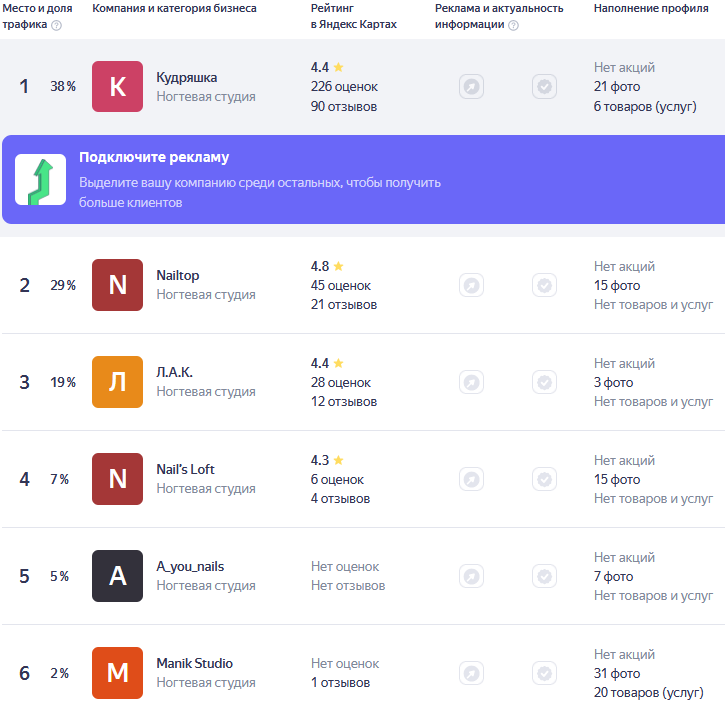Click '90 отзывов' in the Кудряшка row
Image resolution: width=725 pixels, height=710 pixels.
pos(344,106)
